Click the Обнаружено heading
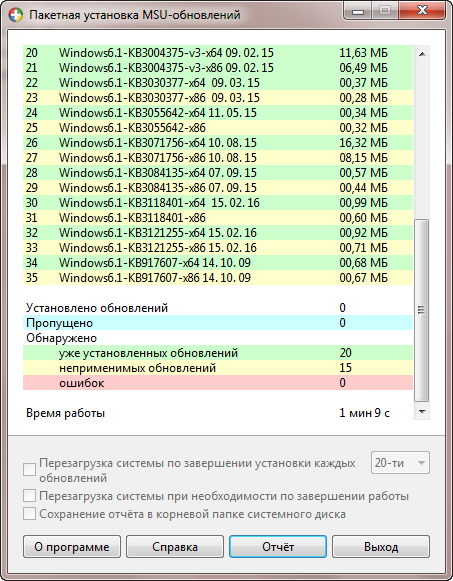Image resolution: width=453 pixels, height=581 pixels. [61, 338]
